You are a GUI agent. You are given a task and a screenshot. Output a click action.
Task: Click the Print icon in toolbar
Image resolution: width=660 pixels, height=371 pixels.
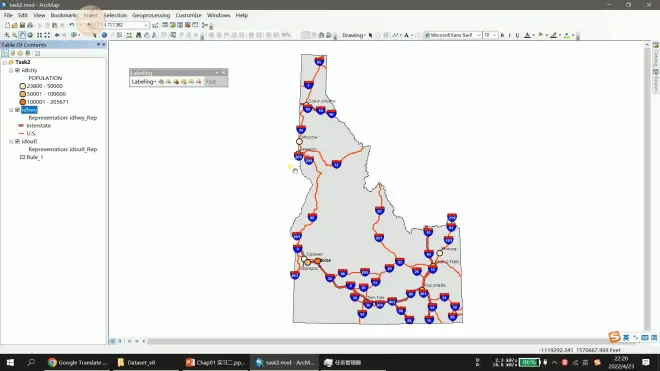30,25
